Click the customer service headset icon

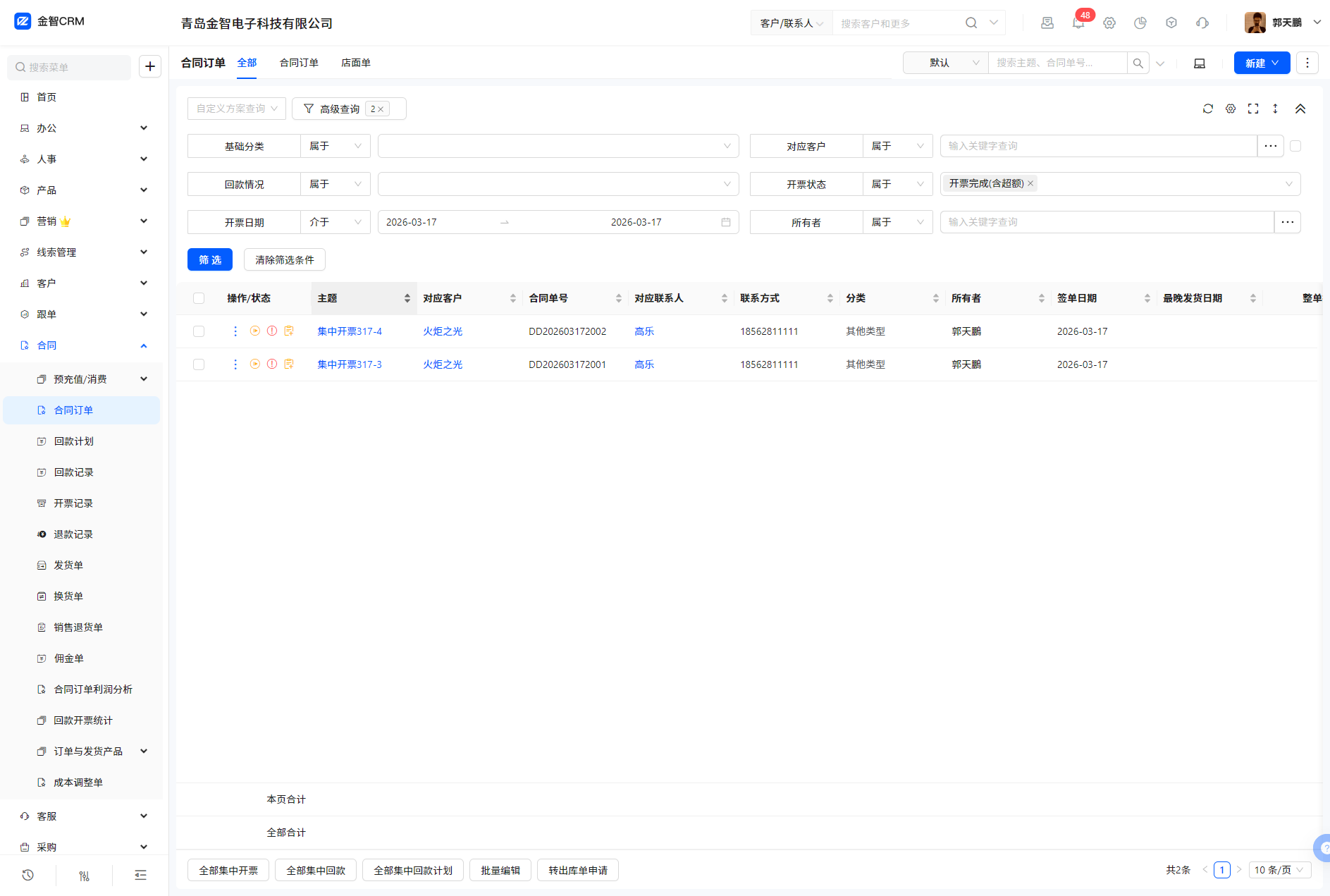coord(1202,23)
